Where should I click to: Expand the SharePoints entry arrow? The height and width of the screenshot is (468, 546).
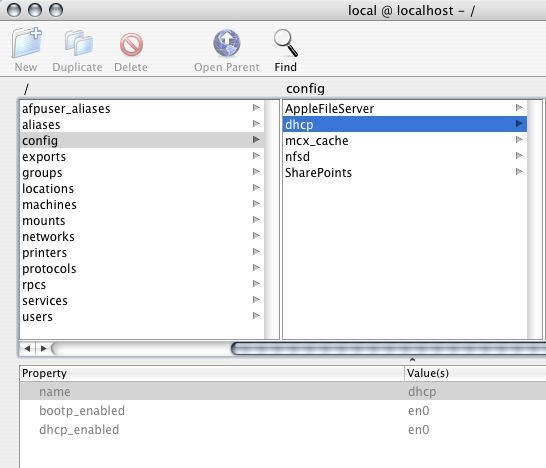[x=519, y=171]
